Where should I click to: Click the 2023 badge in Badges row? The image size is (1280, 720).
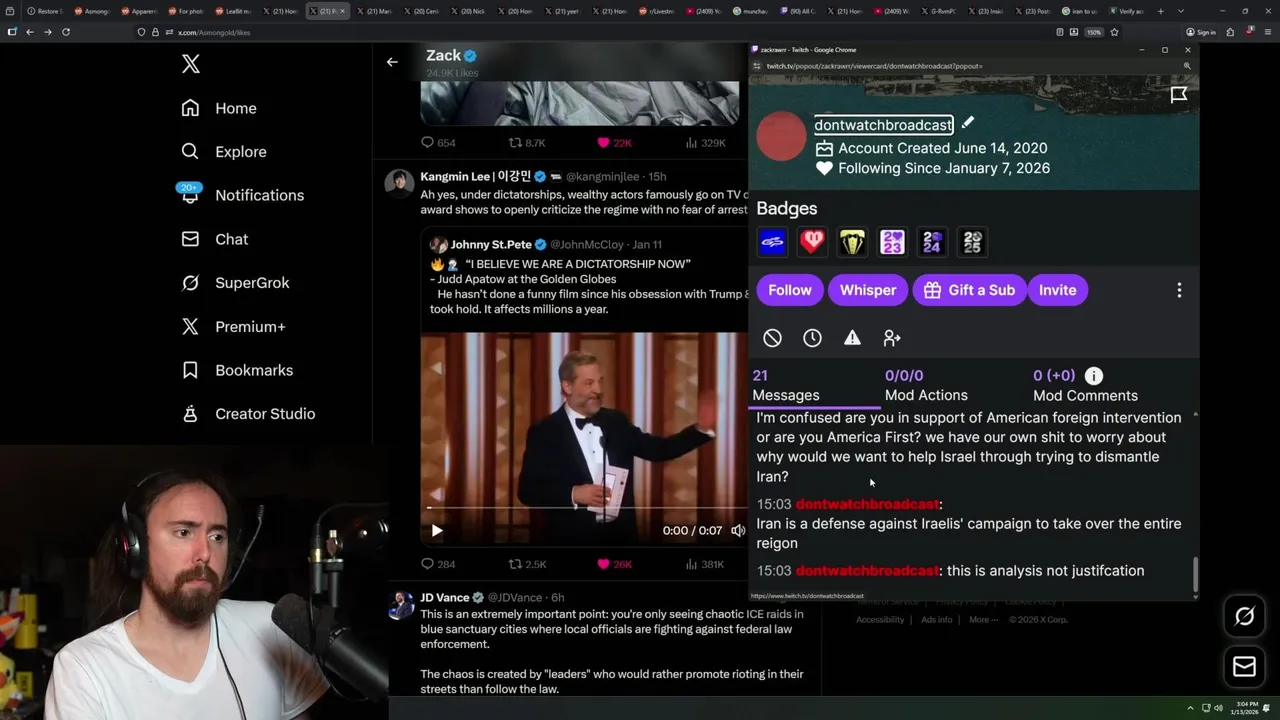[892, 242]
